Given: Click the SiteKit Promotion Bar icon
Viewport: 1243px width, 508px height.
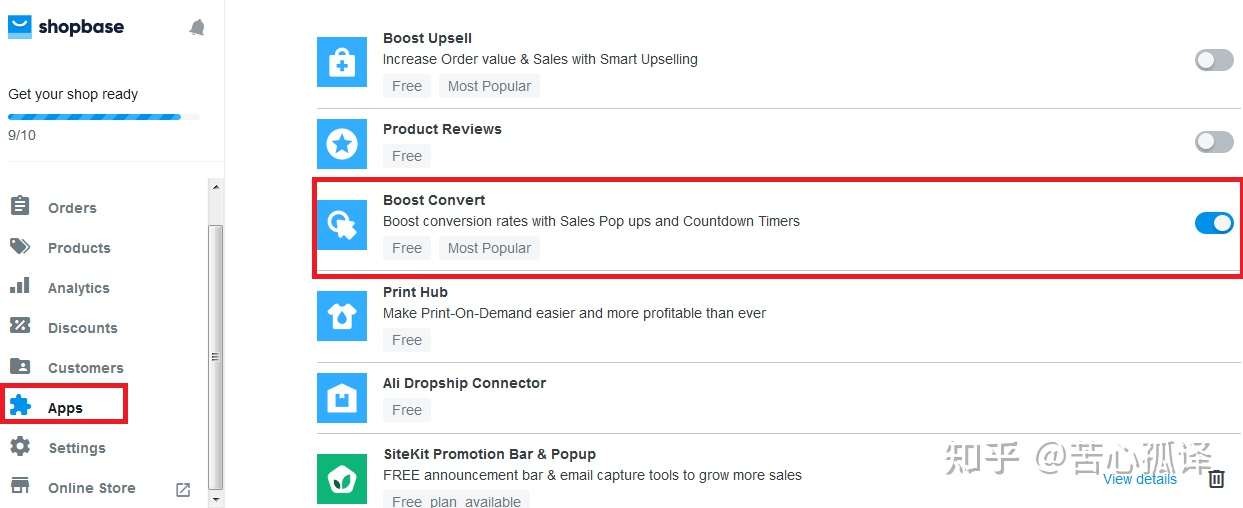Looking at the screenshot, I should 342,479.
